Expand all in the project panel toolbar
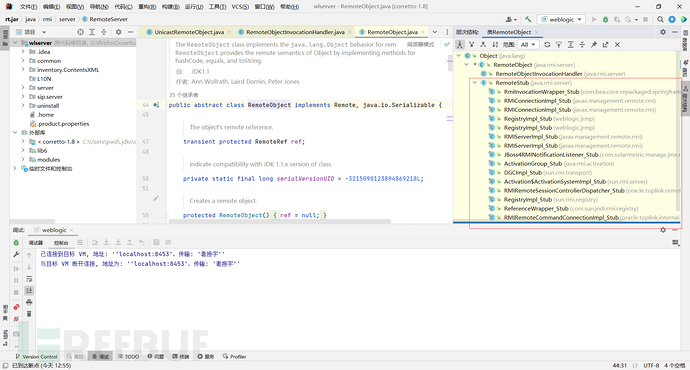 (x=92, y=32)
